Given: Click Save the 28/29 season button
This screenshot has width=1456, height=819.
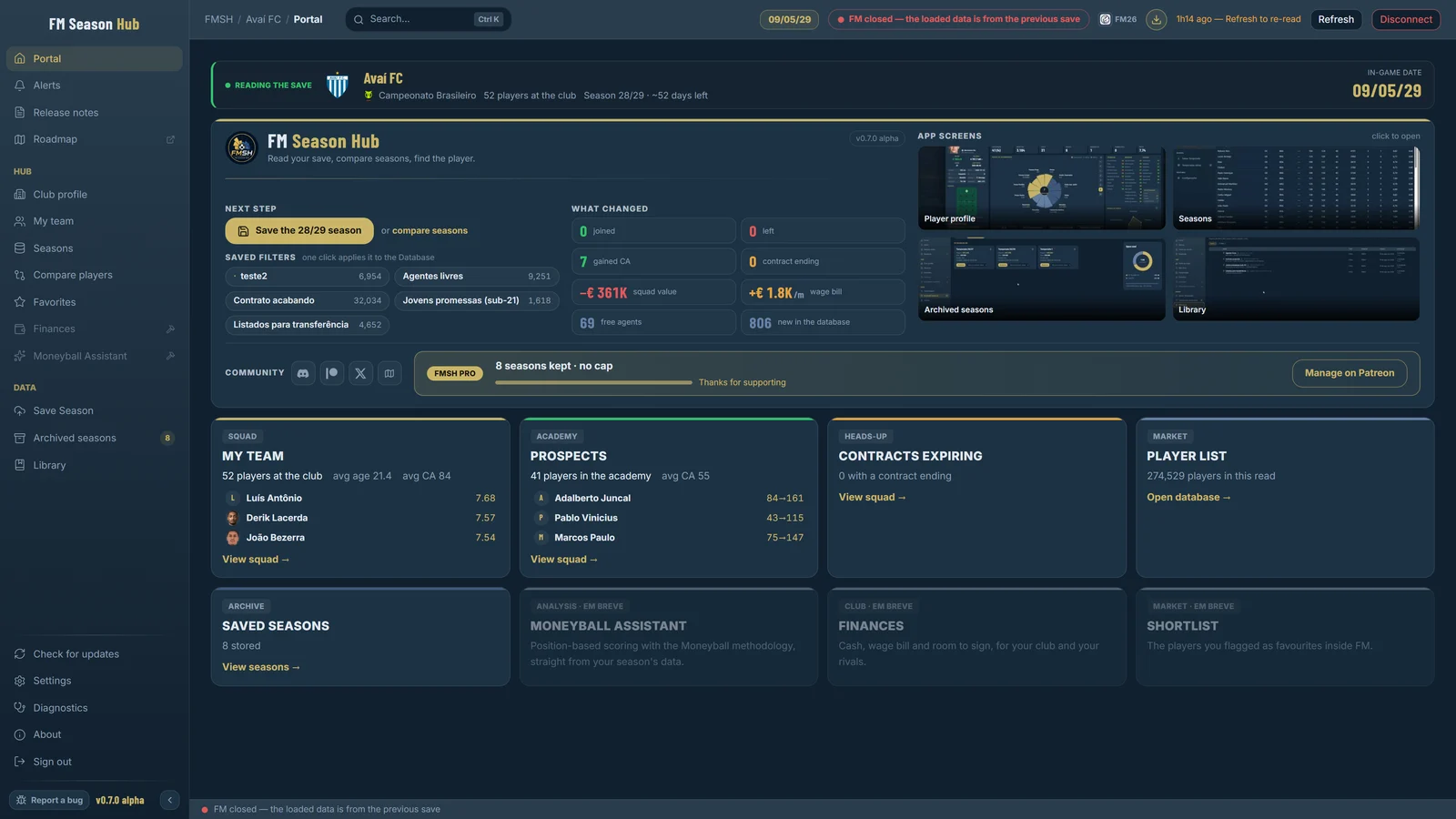Looking at the screenshot, I should point(299,231).
